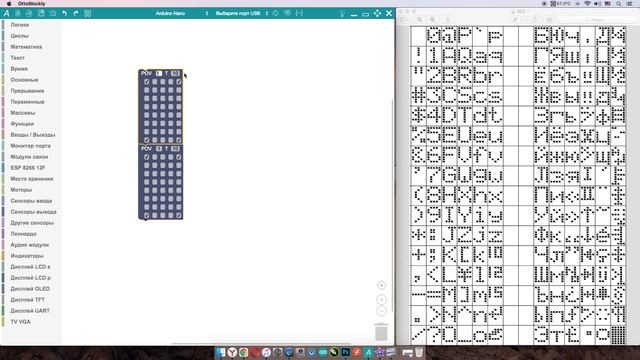640x360 pixels.
Task: Click the Arduino code A icon
Action: pos(7,13)
